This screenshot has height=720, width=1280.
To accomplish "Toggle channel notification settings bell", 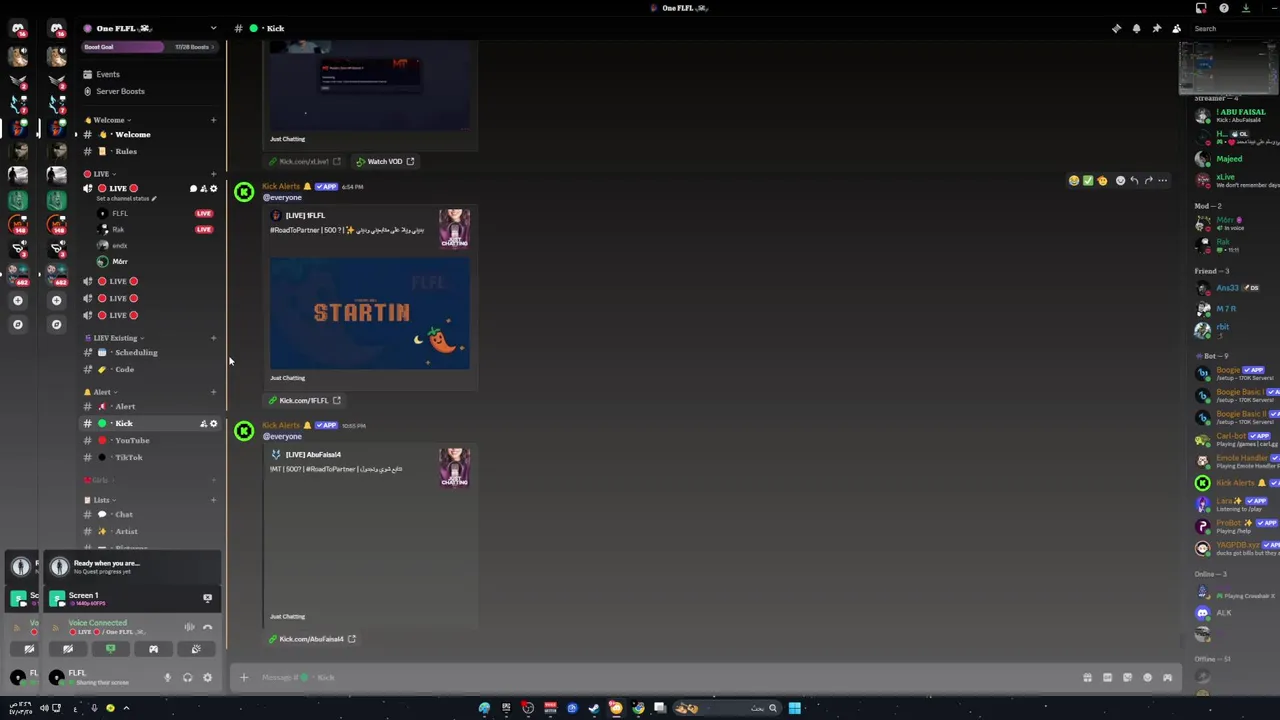I will (x=1136, y=28).
